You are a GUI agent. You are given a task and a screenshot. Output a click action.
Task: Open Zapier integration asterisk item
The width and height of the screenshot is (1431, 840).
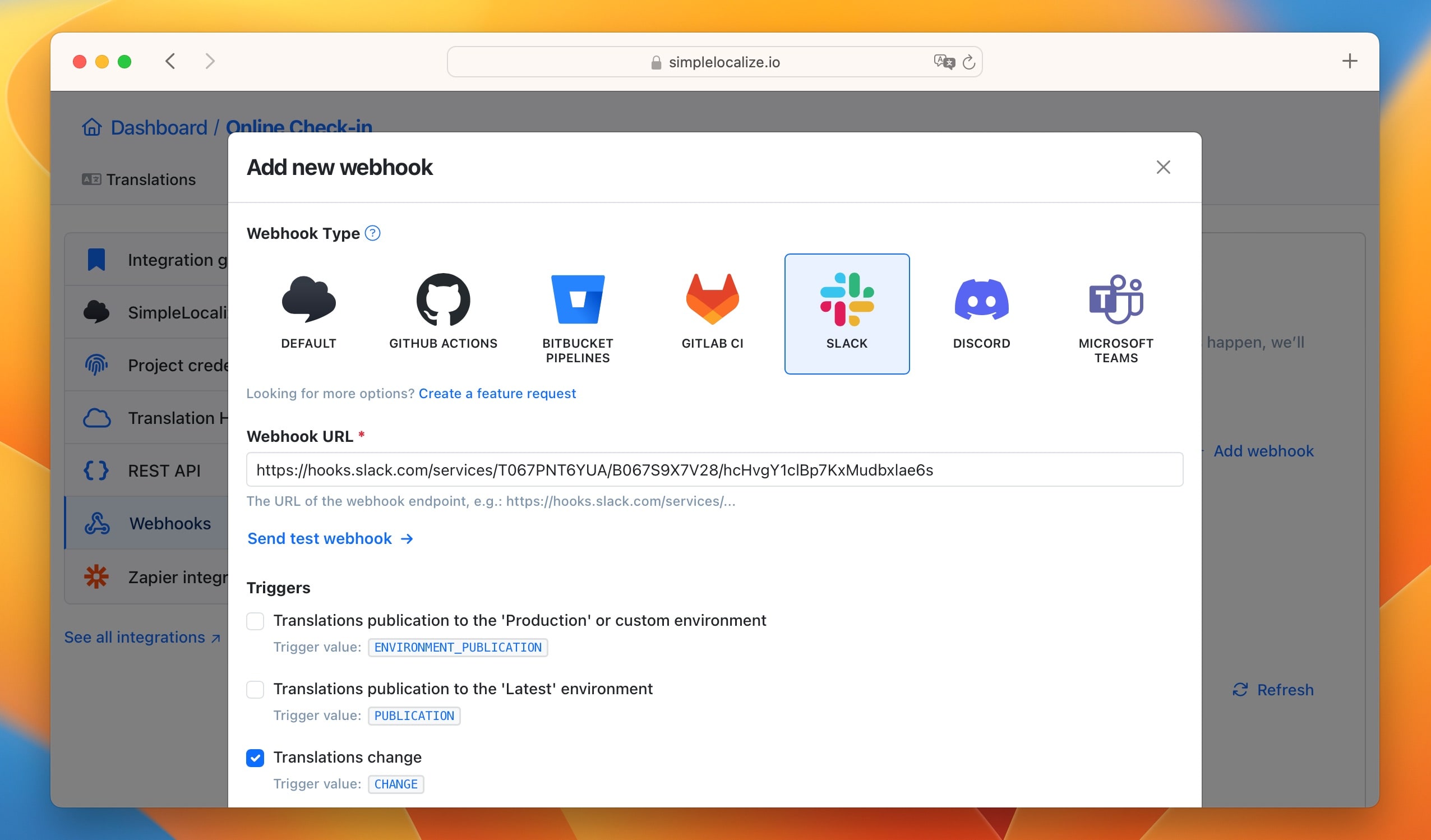[x=146, y=576]
